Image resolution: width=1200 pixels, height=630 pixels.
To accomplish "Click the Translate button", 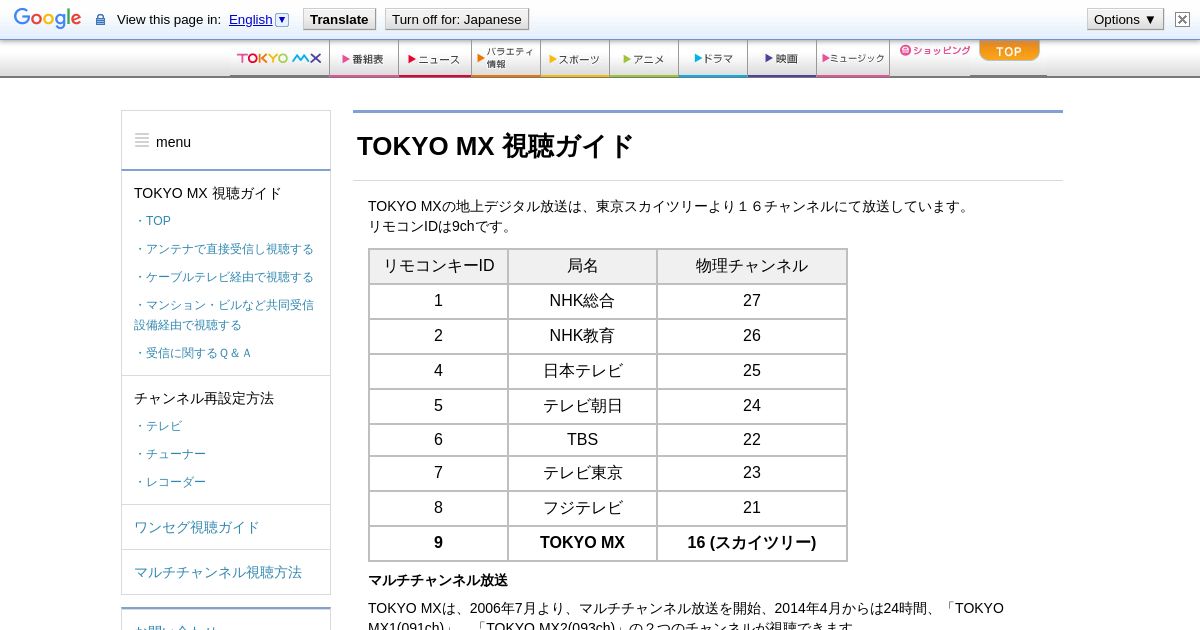I will pos(339,19).
